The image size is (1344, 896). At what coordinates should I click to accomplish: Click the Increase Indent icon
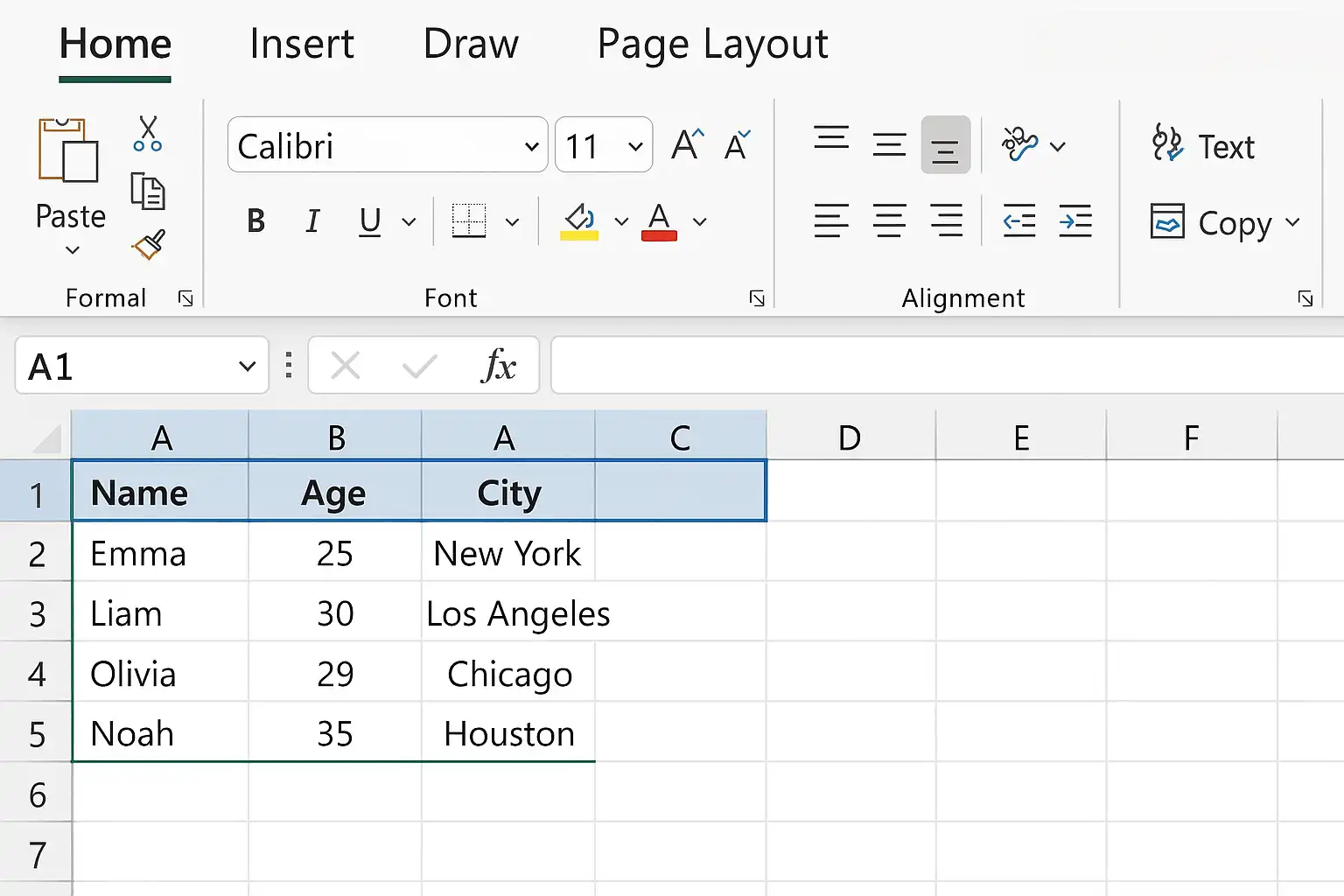pos(1075,220)
